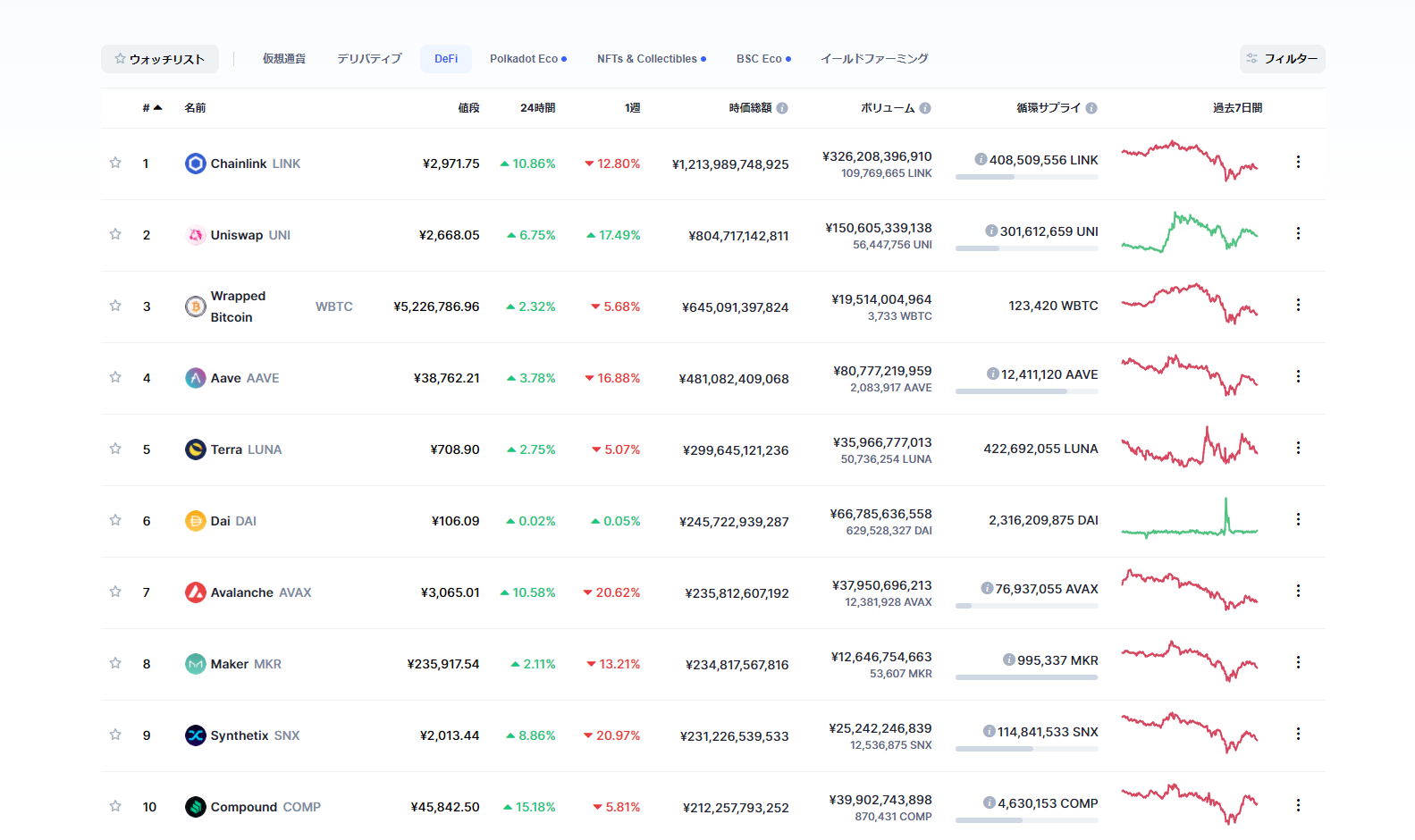This screenshot has height=840, width=1415.
Task: Sort table by 24時間 column header
Action: 537,108
